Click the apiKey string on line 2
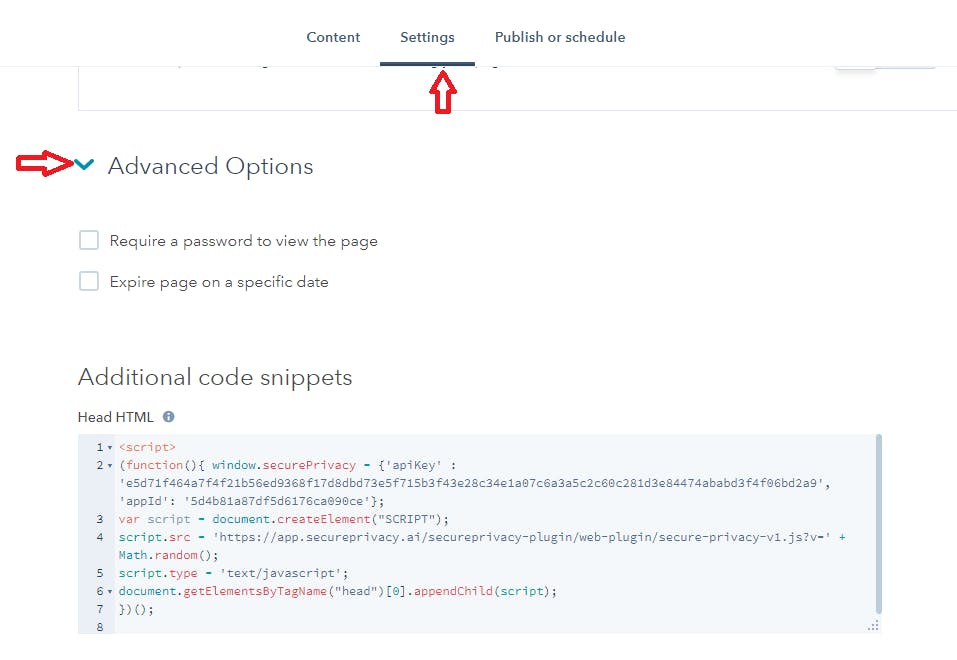The height and width of the screenshot is (660, 957). click(474, 483)
